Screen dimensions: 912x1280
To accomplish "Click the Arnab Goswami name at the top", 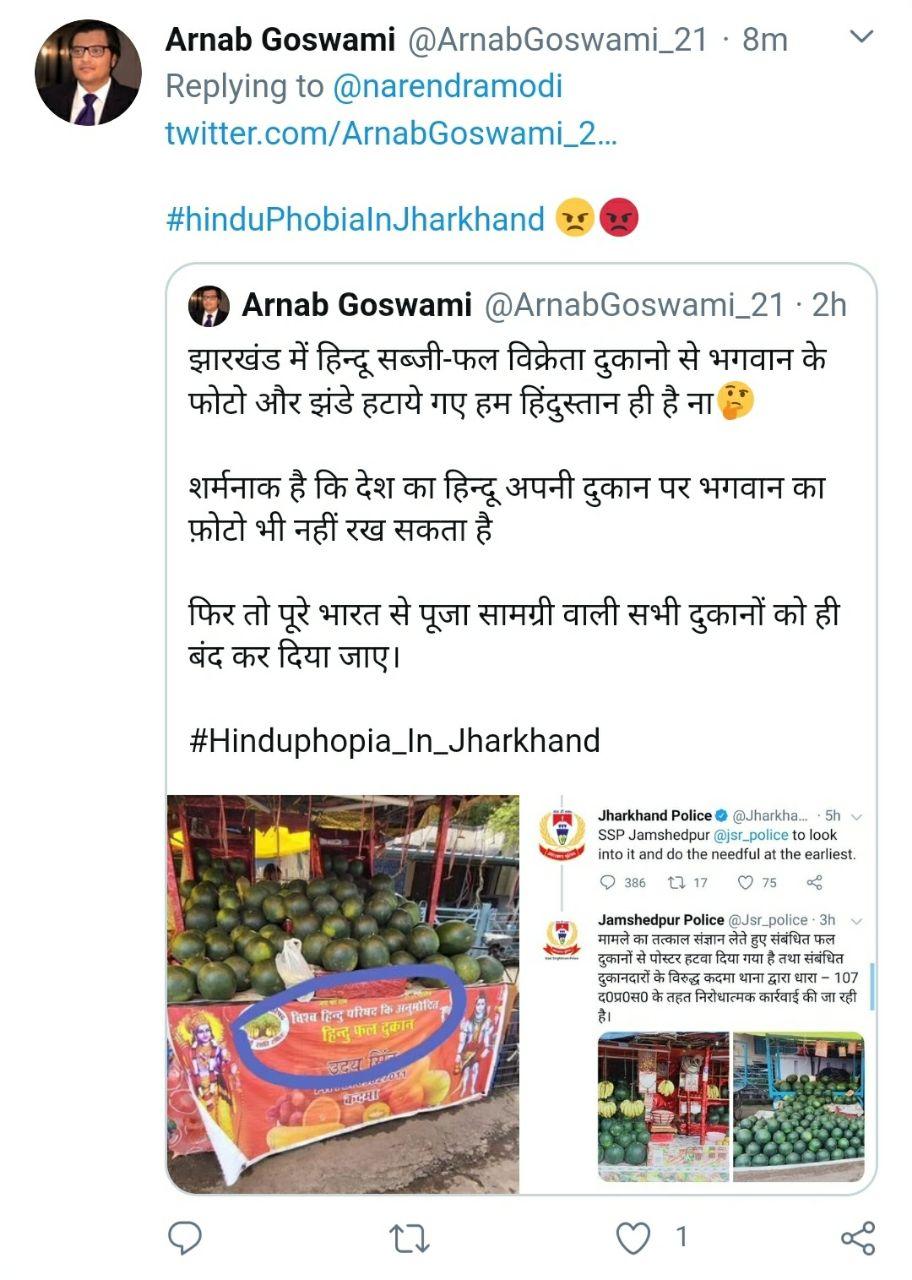I will click(281, 40).
